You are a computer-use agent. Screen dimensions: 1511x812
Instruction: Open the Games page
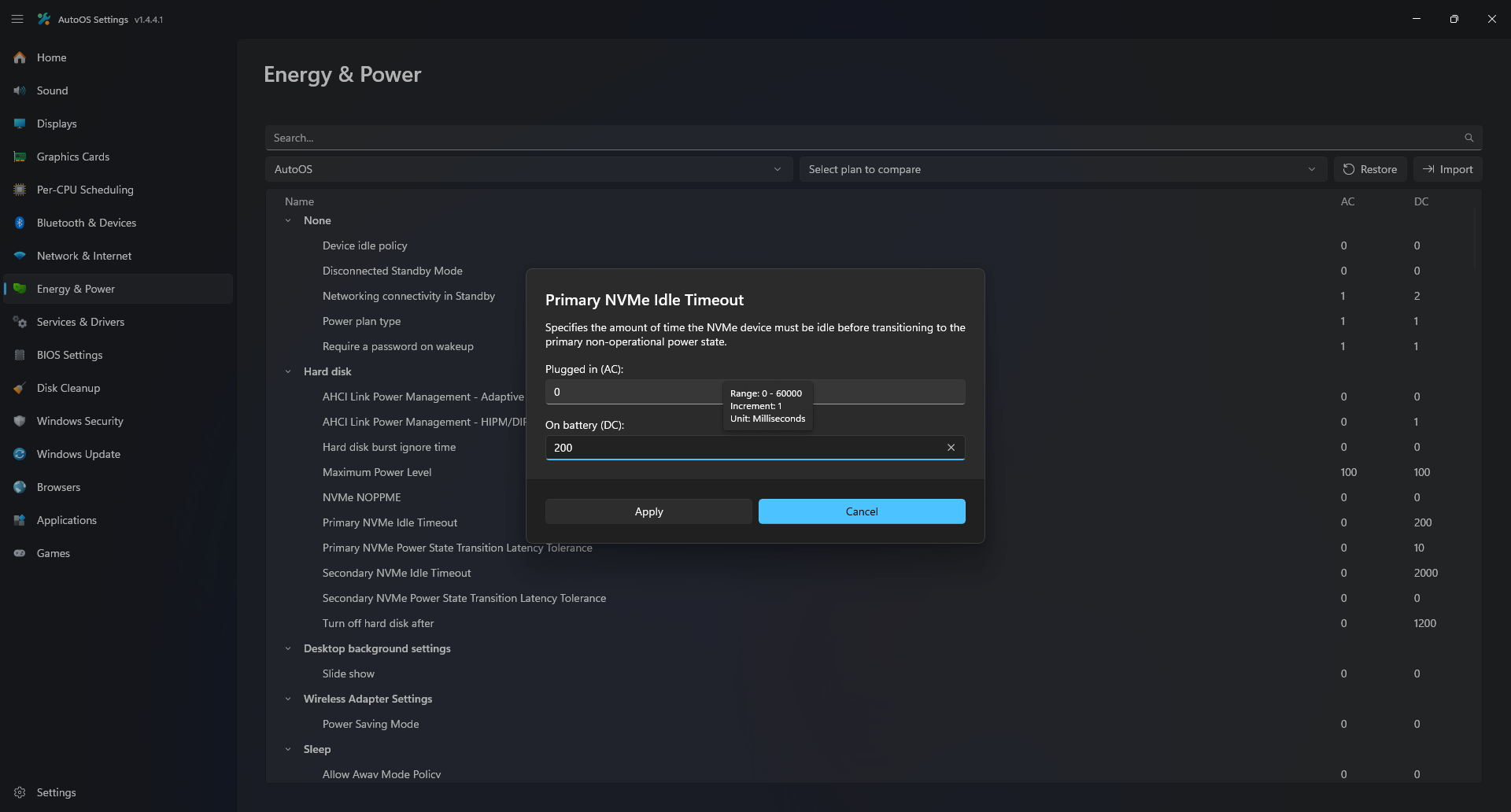pyautogui.click(x=118, y=553)
